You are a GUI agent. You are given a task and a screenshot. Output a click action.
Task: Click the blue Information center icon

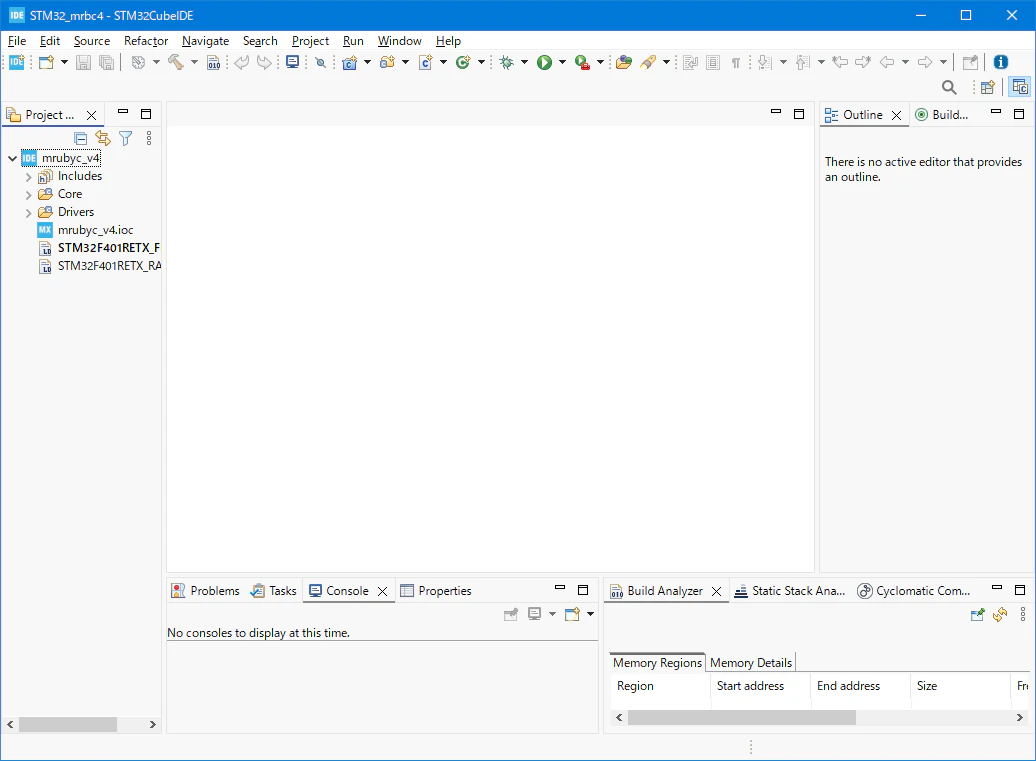(1001, 62)
